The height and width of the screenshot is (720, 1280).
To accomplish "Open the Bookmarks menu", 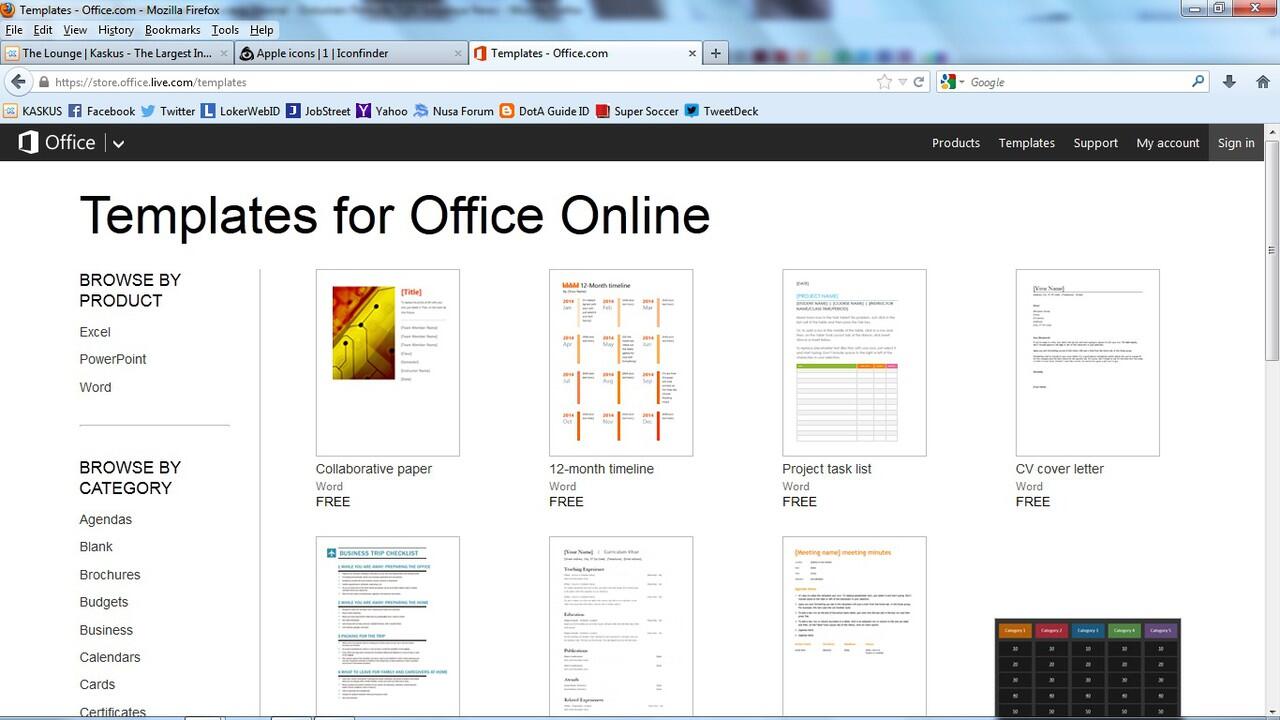I will (x=173, y=30).
